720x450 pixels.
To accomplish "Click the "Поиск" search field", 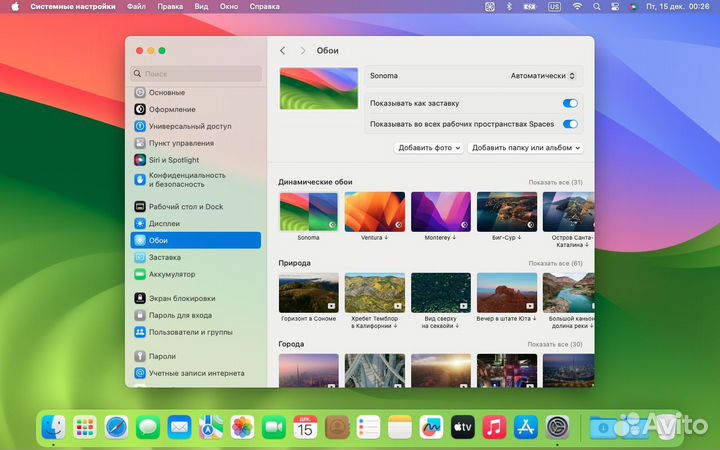I will 196,73.
